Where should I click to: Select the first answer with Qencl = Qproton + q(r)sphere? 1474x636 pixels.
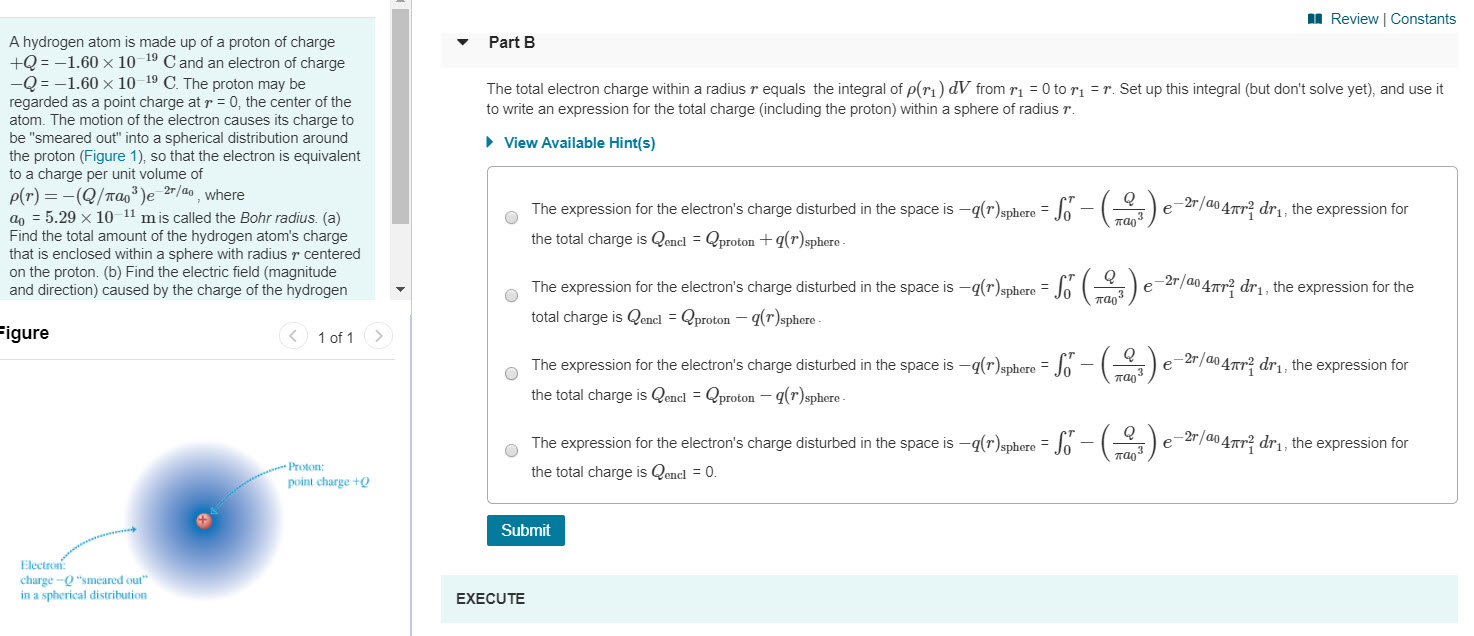coord(511,217)
